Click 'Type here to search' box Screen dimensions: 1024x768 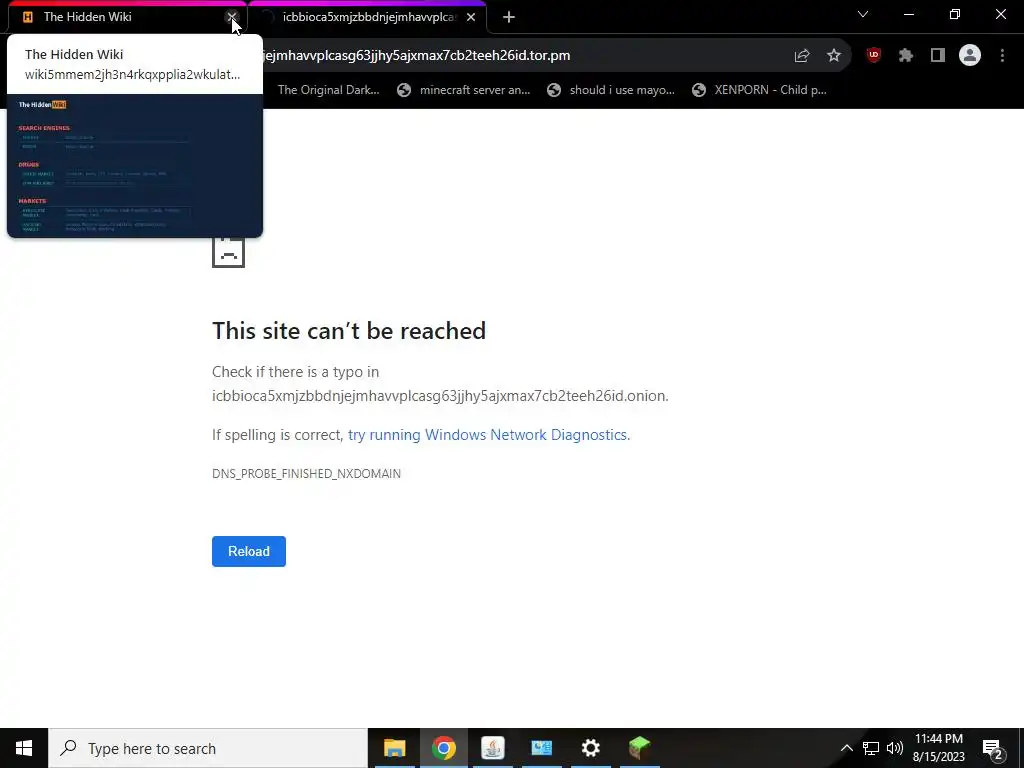208,748
